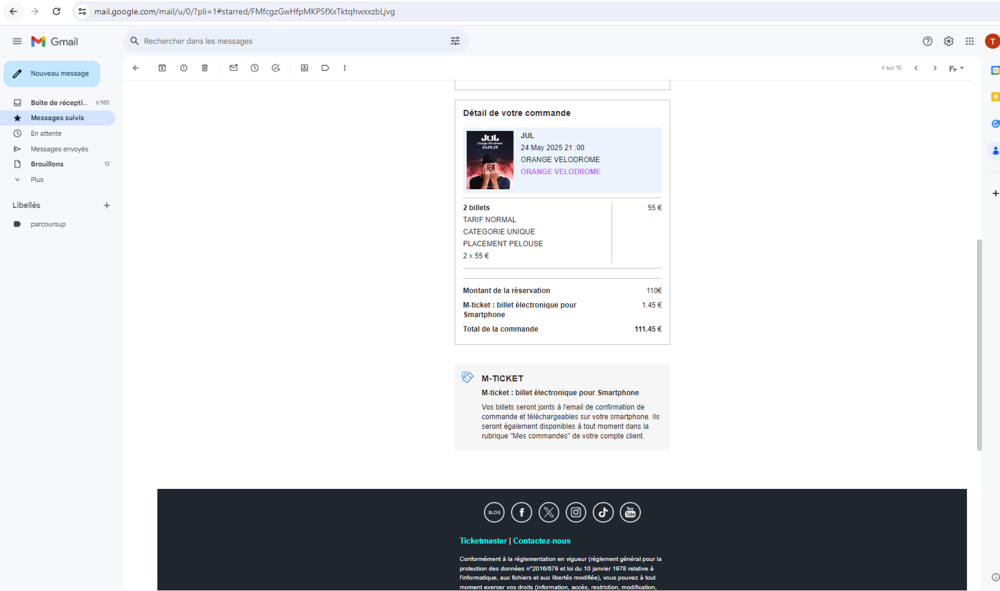Apply a label with the label icon
The width and height of the screenshot is (1000, 591).
pos(325,68)
